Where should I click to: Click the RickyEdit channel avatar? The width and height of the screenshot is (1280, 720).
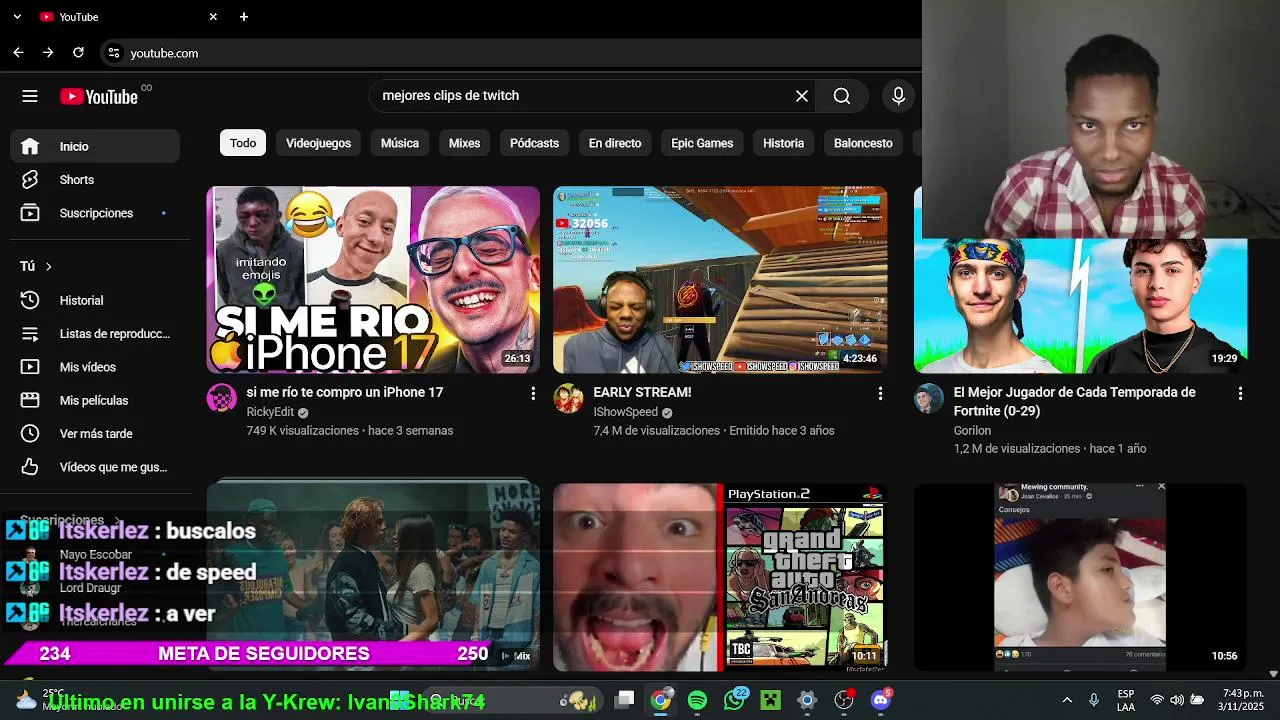coord(221,398)
